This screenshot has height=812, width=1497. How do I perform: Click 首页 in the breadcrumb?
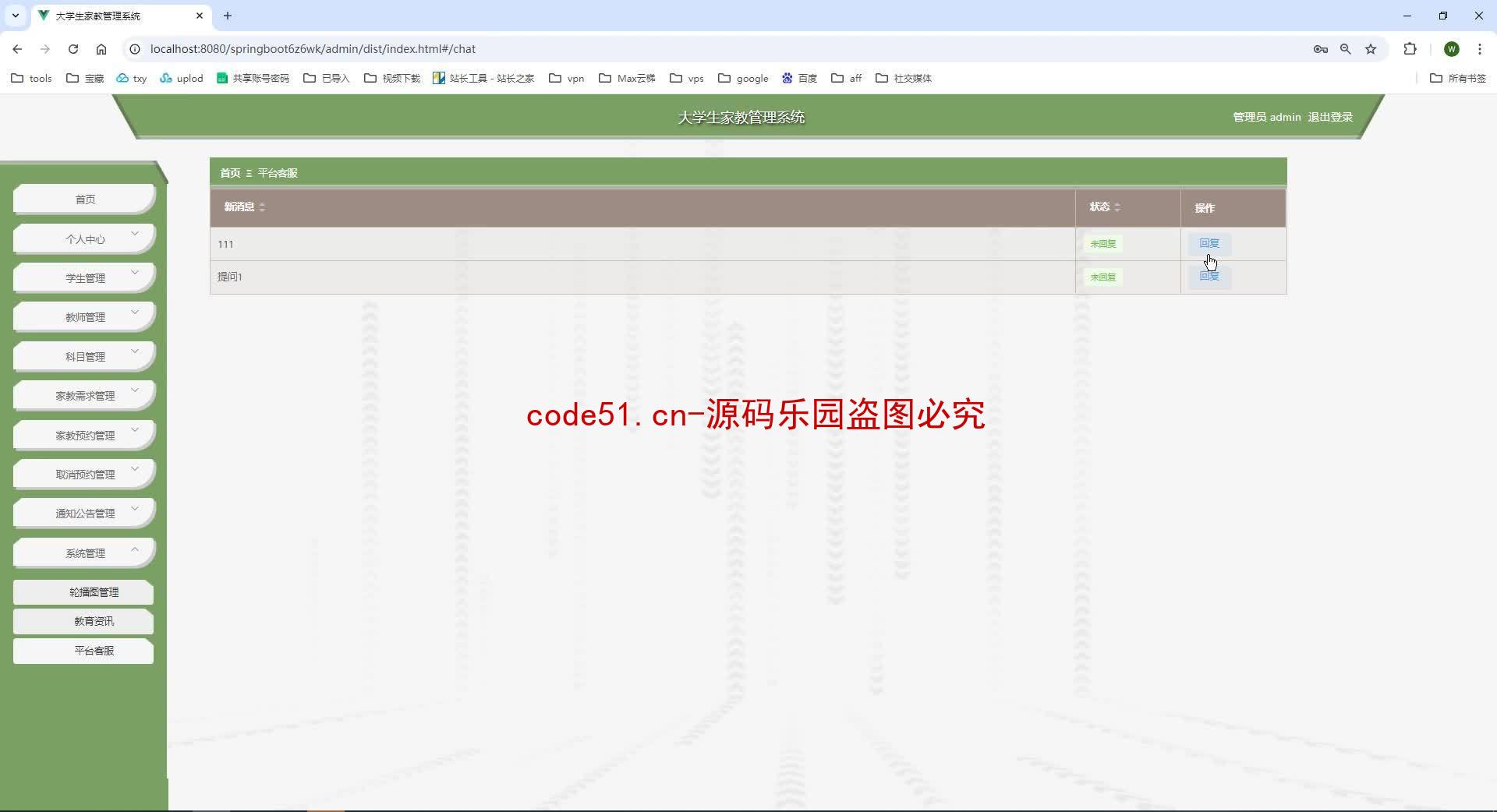point(230,173)
